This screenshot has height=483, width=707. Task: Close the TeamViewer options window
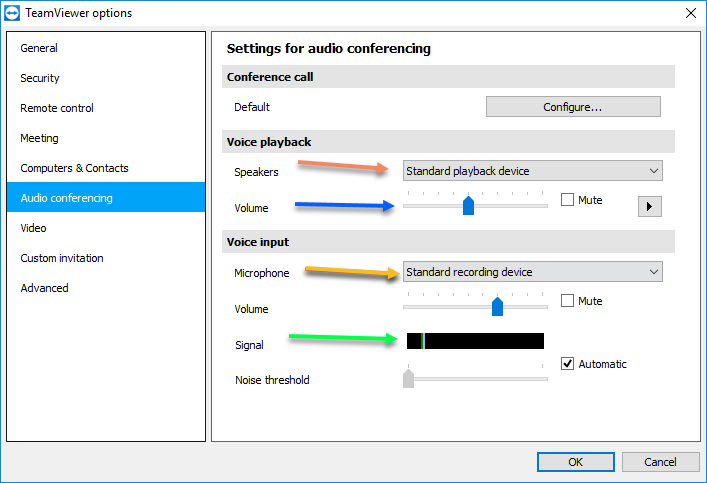690,13
